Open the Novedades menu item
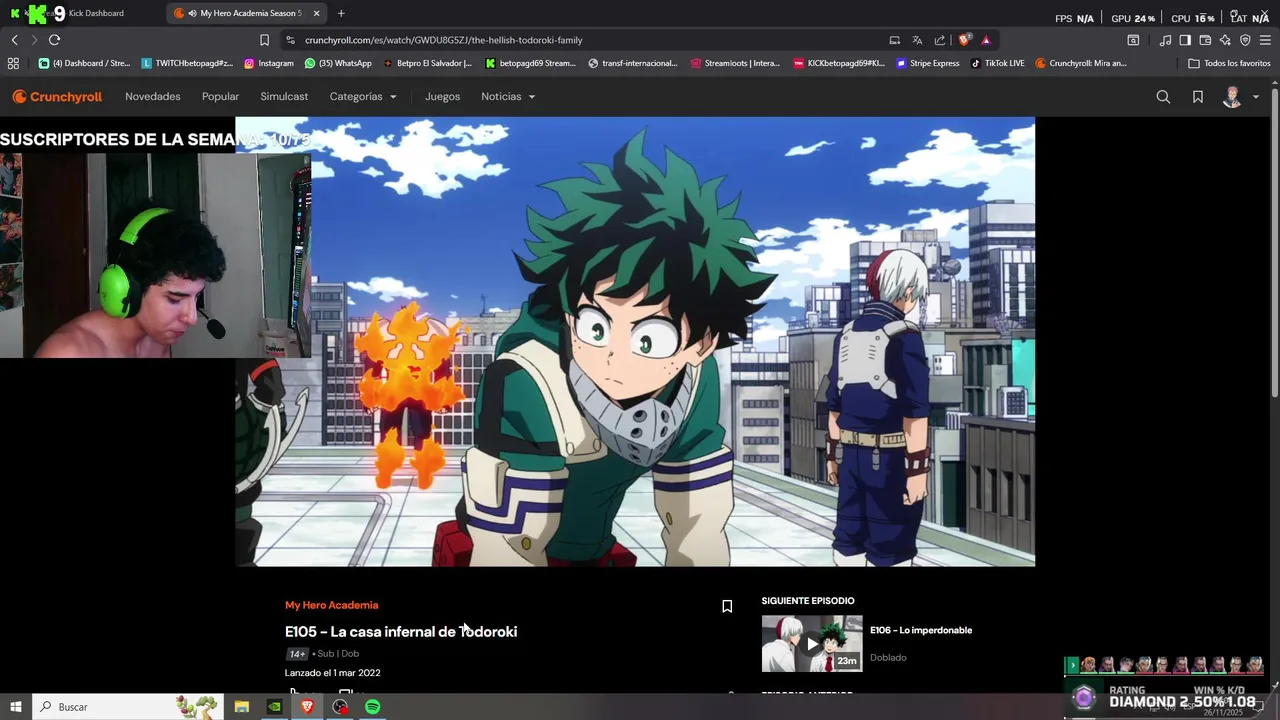The height and width of the screenshot is (720, 1280). coord(153,97)
